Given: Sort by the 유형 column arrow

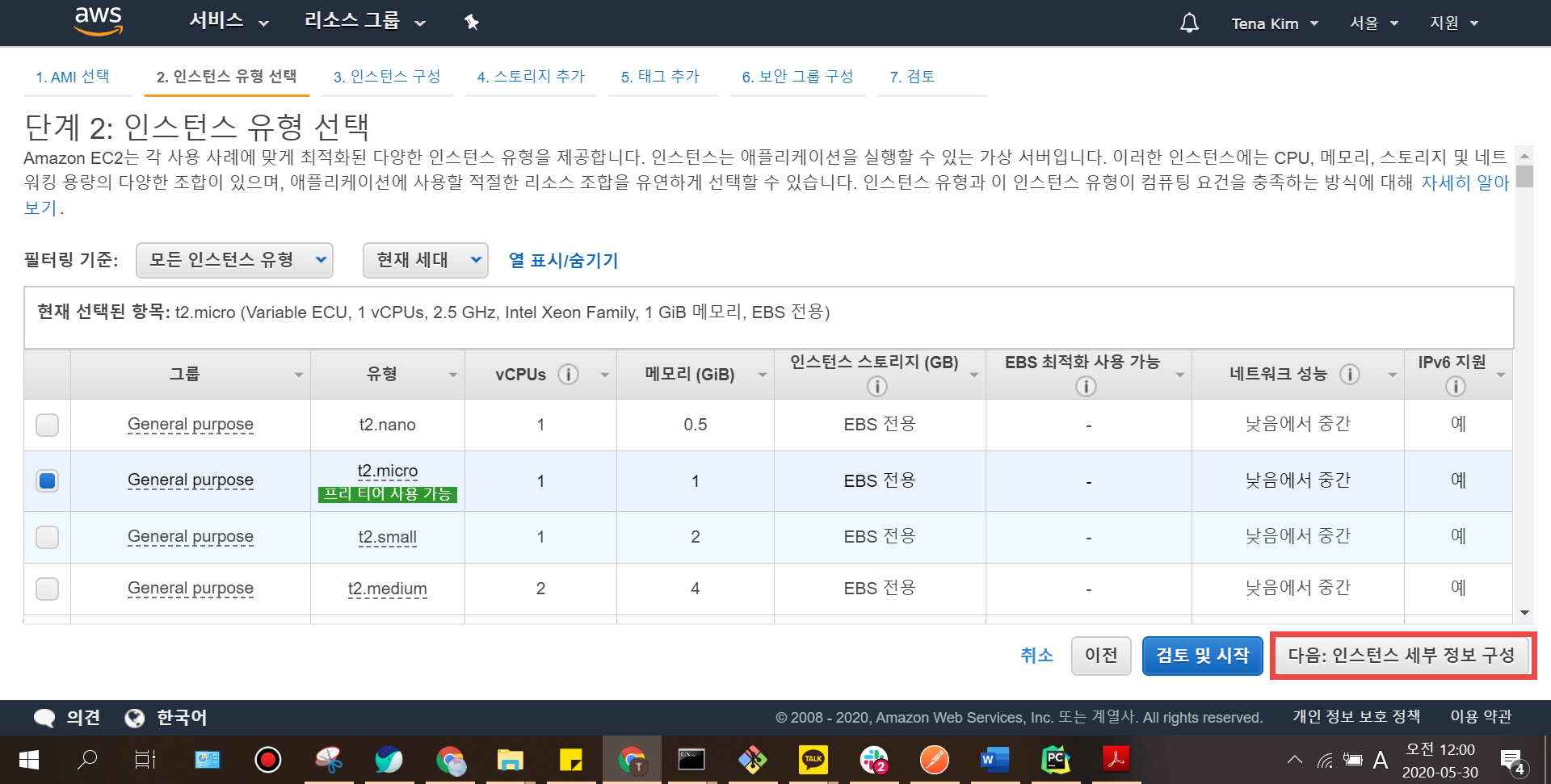Looking at the screenshot, I should [453, 375].
